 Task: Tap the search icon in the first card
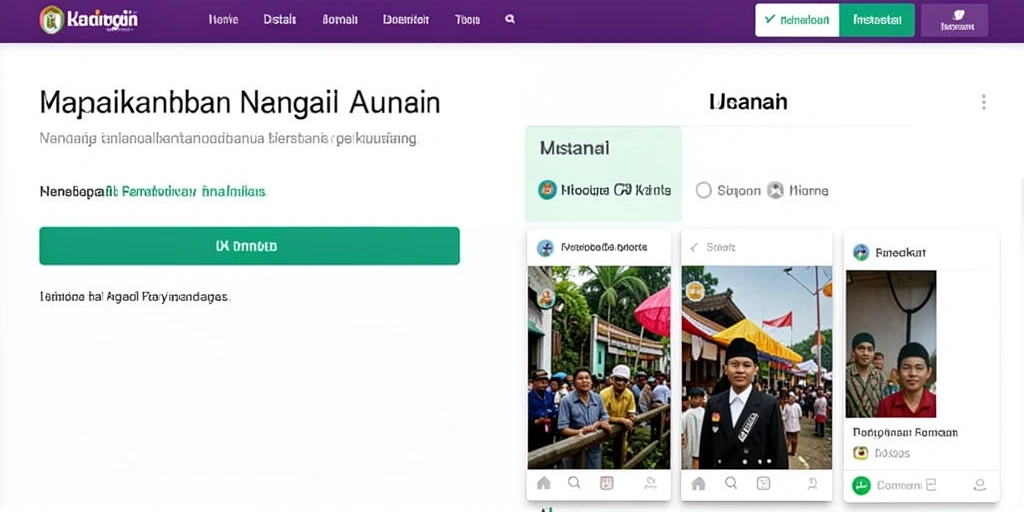[x=574, y=483]
